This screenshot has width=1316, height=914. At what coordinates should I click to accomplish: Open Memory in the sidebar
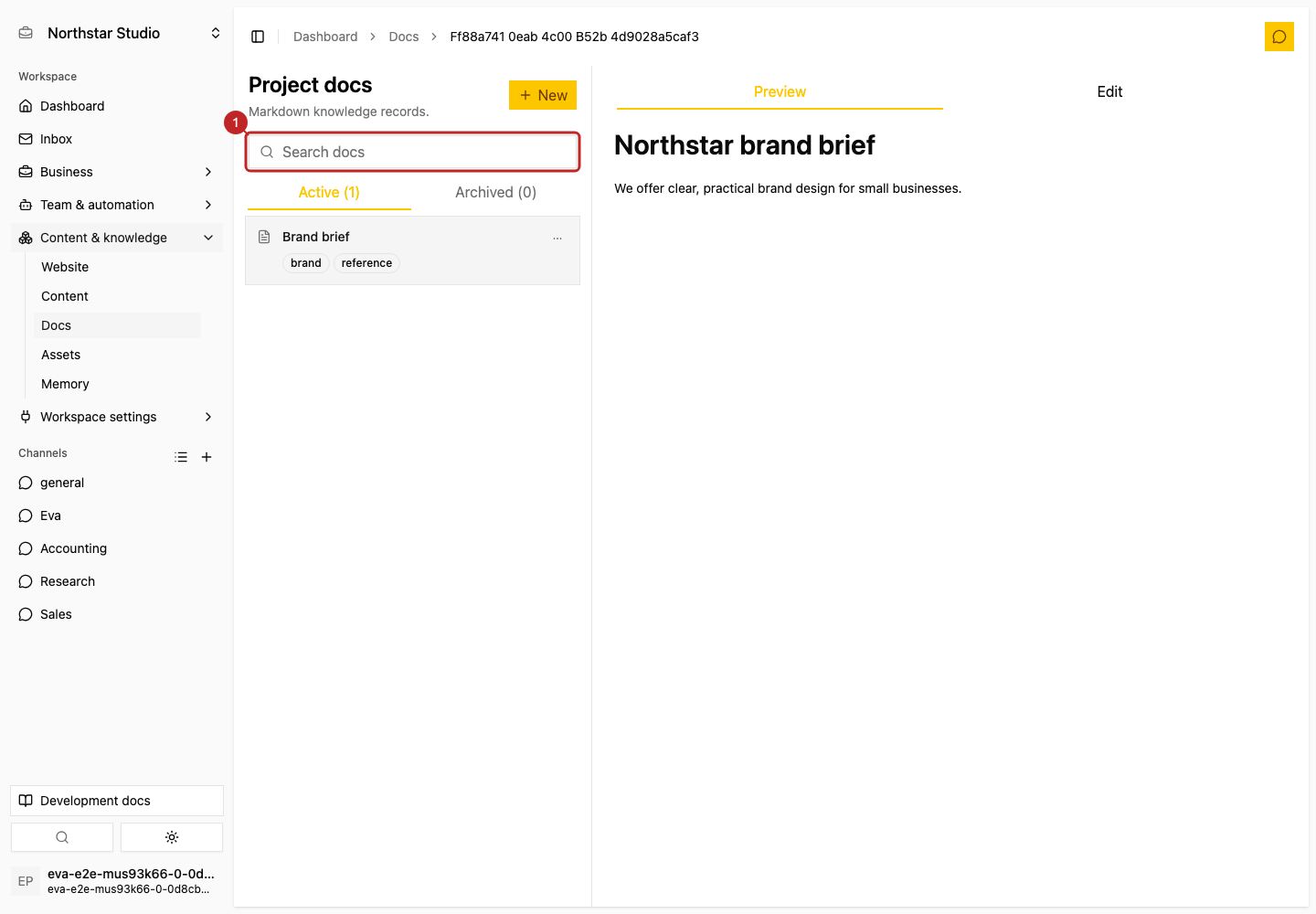click(117, 384)
